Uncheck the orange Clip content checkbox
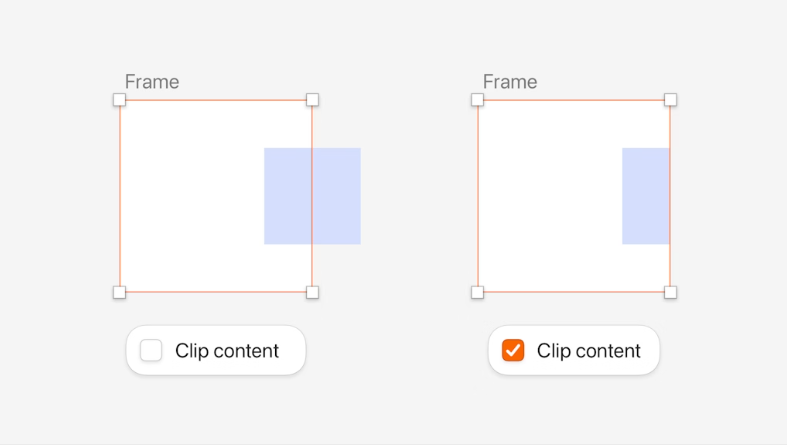 pos(513,350)
